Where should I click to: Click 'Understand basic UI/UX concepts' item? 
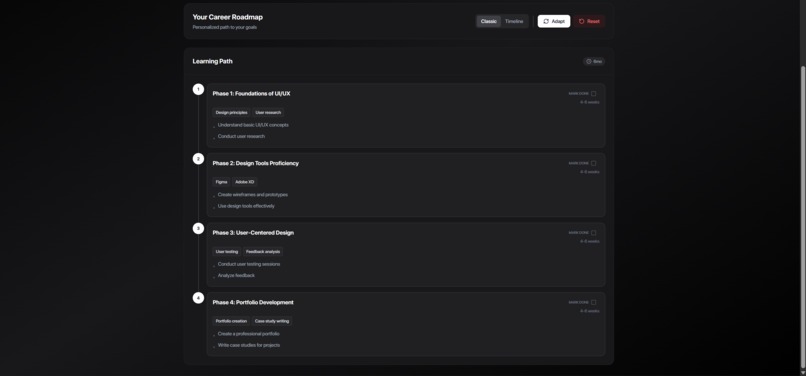(253, 125)
